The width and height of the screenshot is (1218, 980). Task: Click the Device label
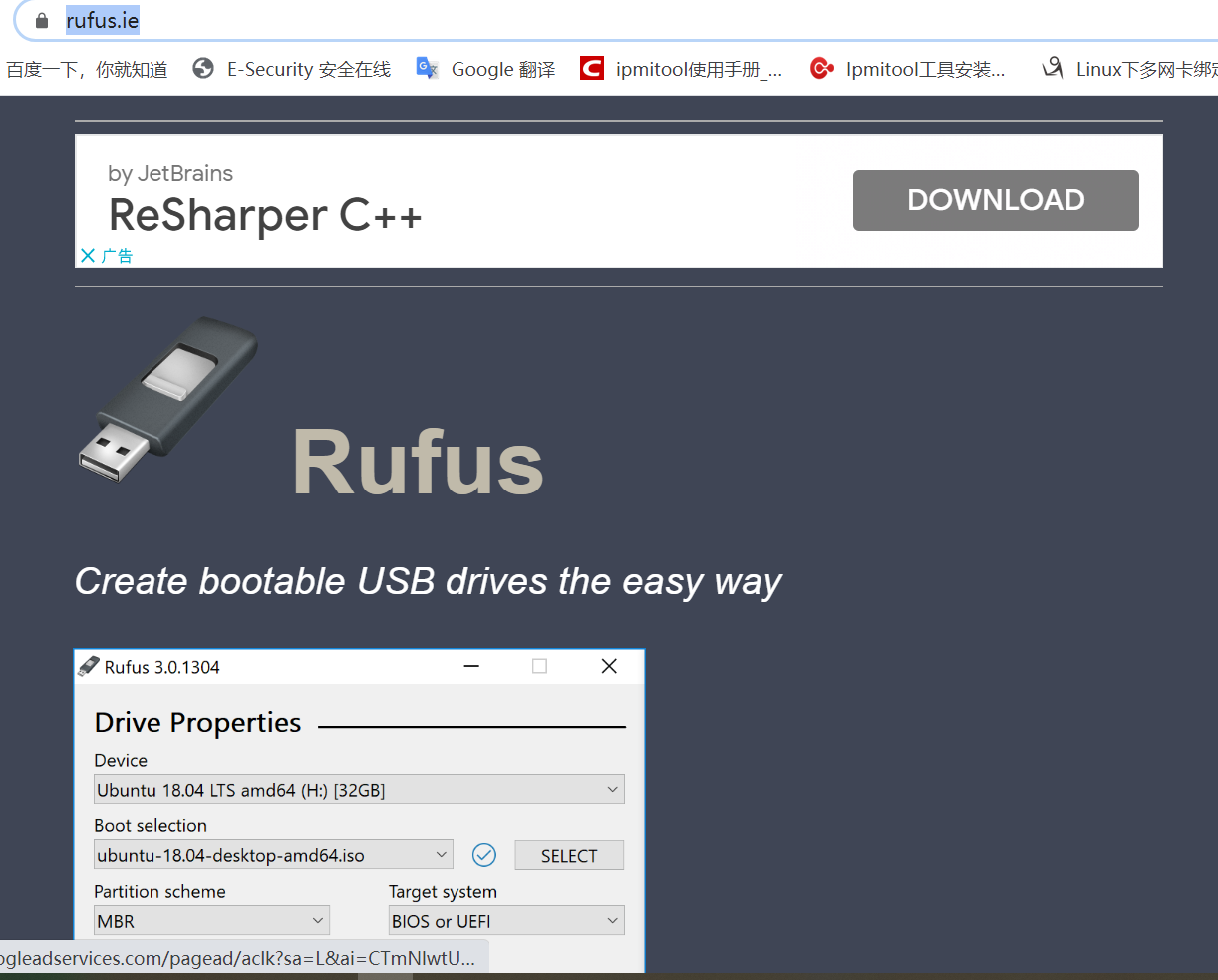coord(121,760)
